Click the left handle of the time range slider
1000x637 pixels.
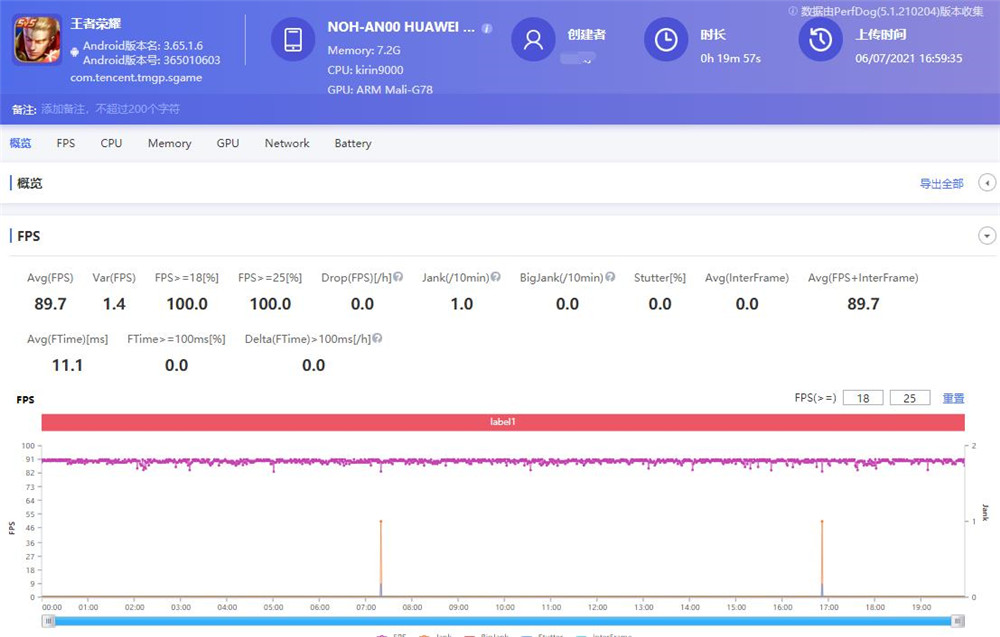48,620
